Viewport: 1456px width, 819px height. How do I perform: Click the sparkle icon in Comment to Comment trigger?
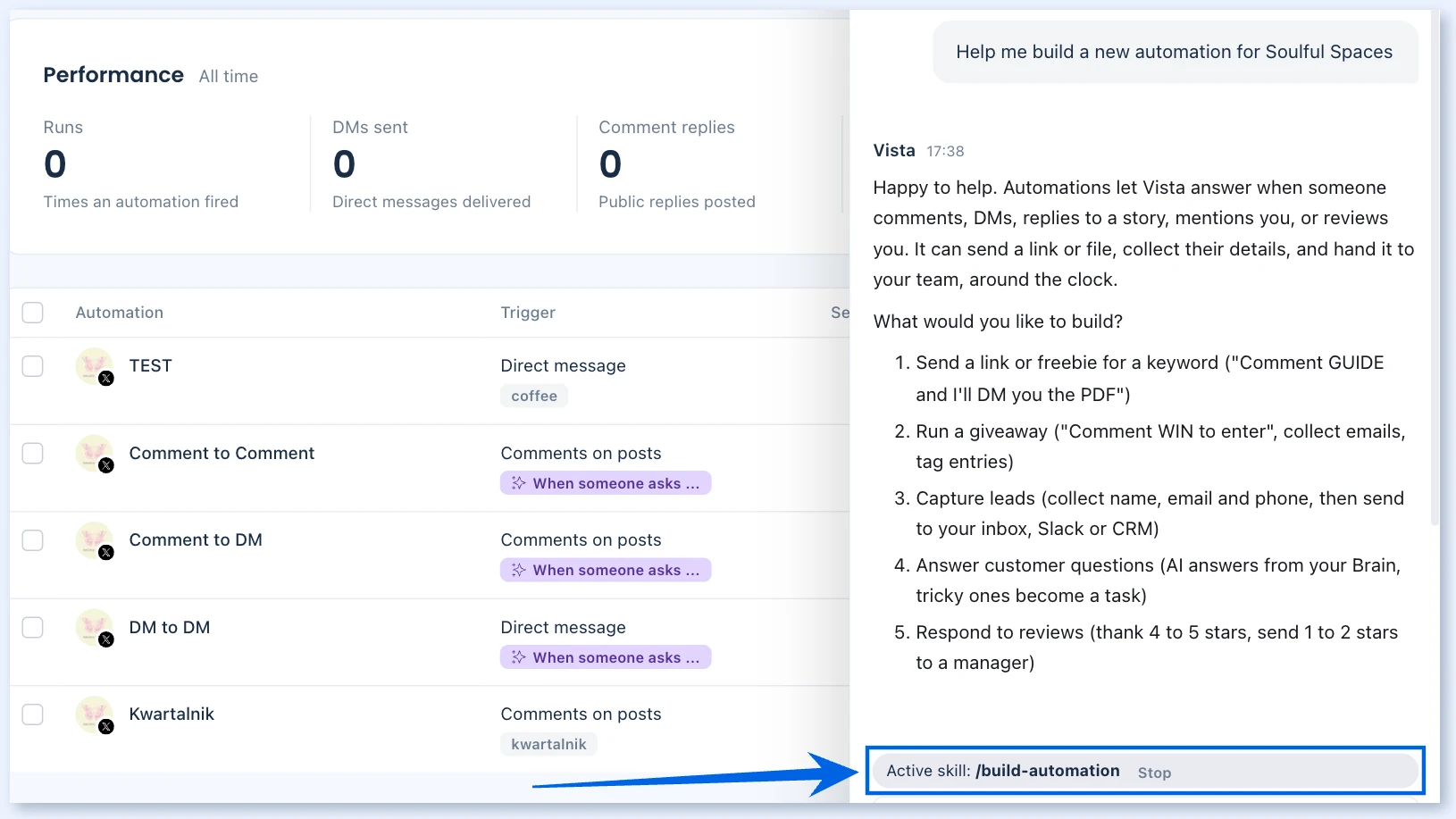coord(518,483)
